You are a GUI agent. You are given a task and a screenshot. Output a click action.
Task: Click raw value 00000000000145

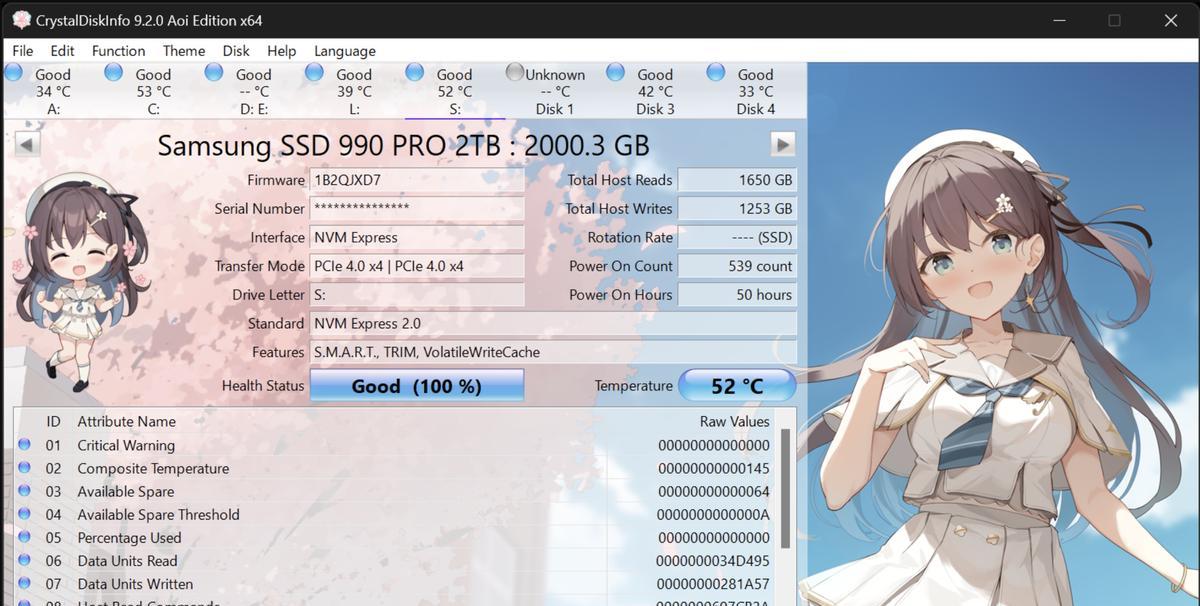(714, 468)
